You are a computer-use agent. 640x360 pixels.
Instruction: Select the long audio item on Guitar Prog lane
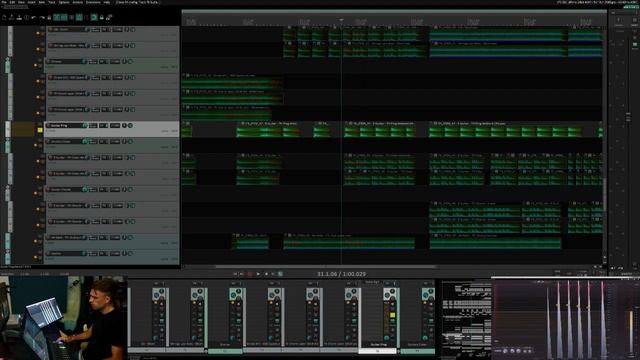click(x=505, y=130)
